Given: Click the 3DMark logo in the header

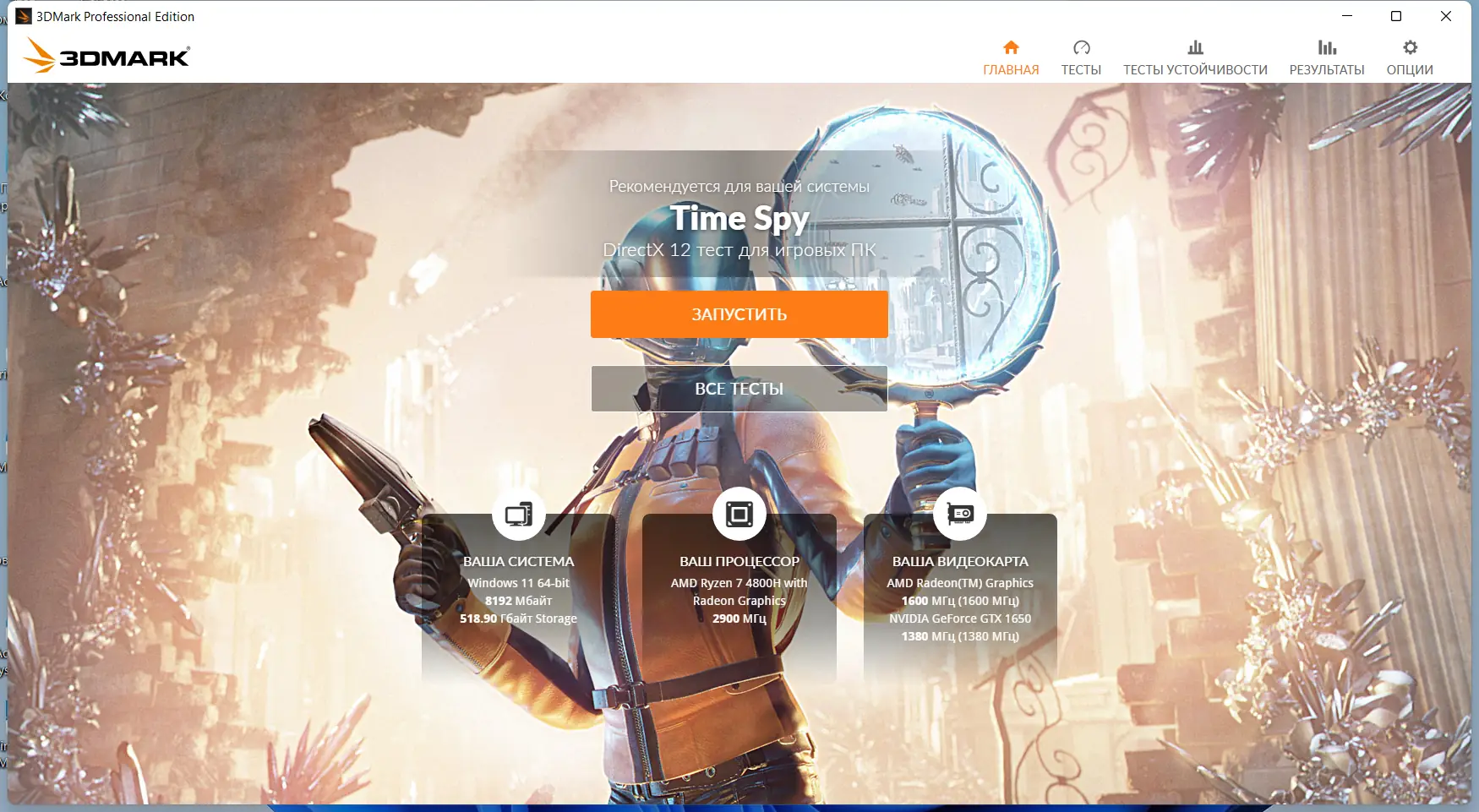Looking at the screenshot, I should click(106, 56).
